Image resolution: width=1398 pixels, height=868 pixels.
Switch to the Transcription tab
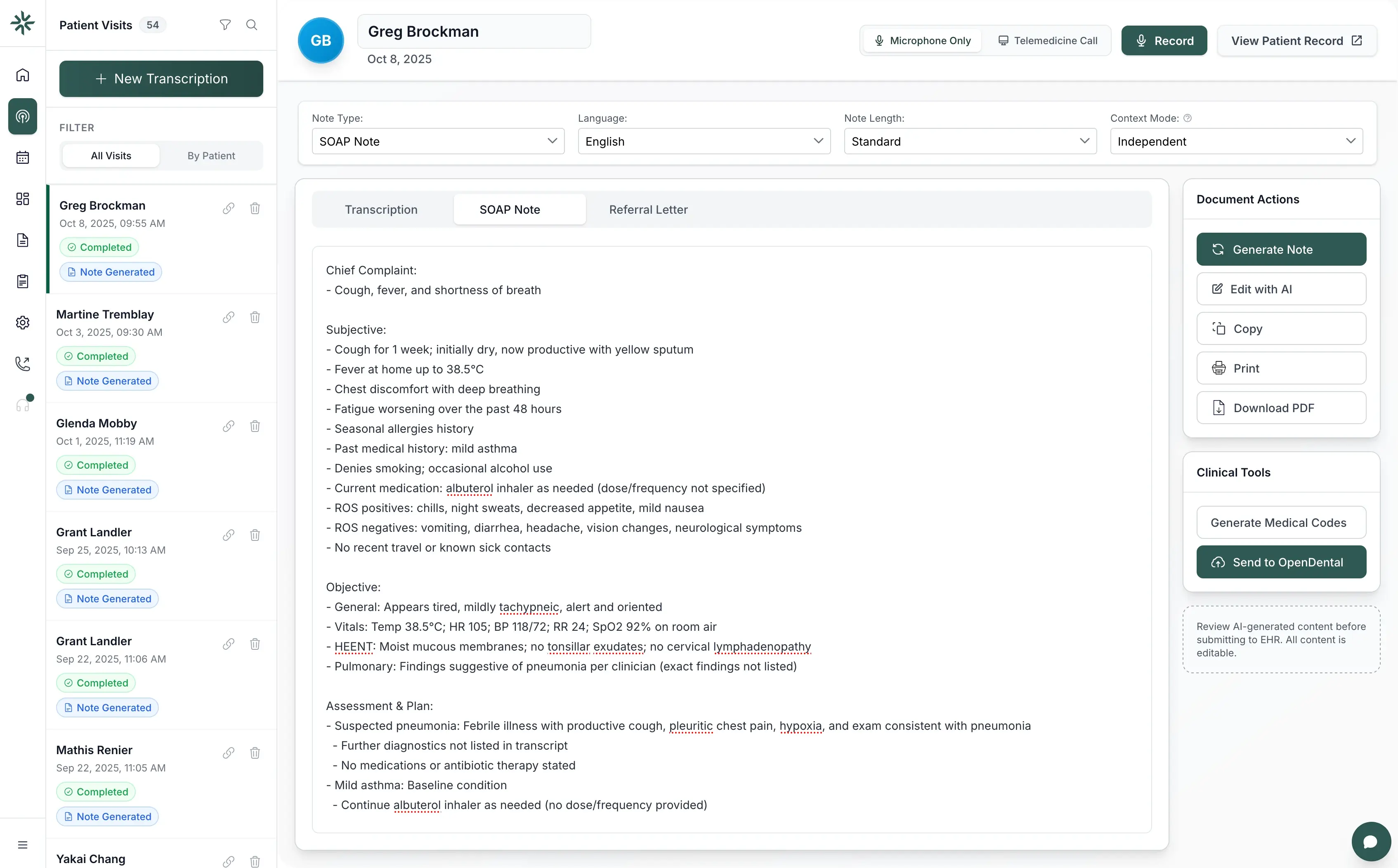tap(381, 209)
